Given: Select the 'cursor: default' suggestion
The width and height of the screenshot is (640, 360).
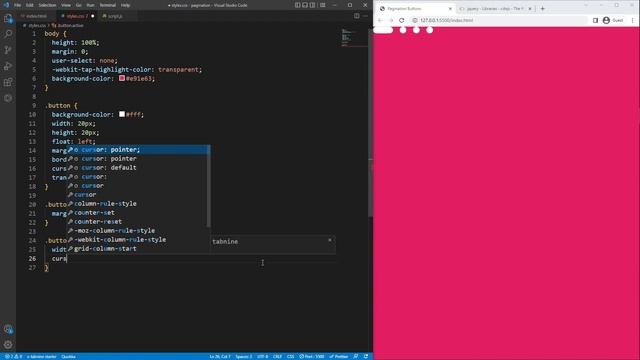Looking at the screenshot, I should click(138, 168).
